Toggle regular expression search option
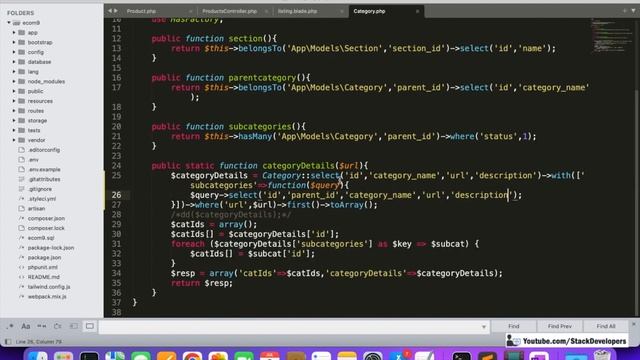The height and width of the screenshot is (360, 640). (x=10, y=326)
